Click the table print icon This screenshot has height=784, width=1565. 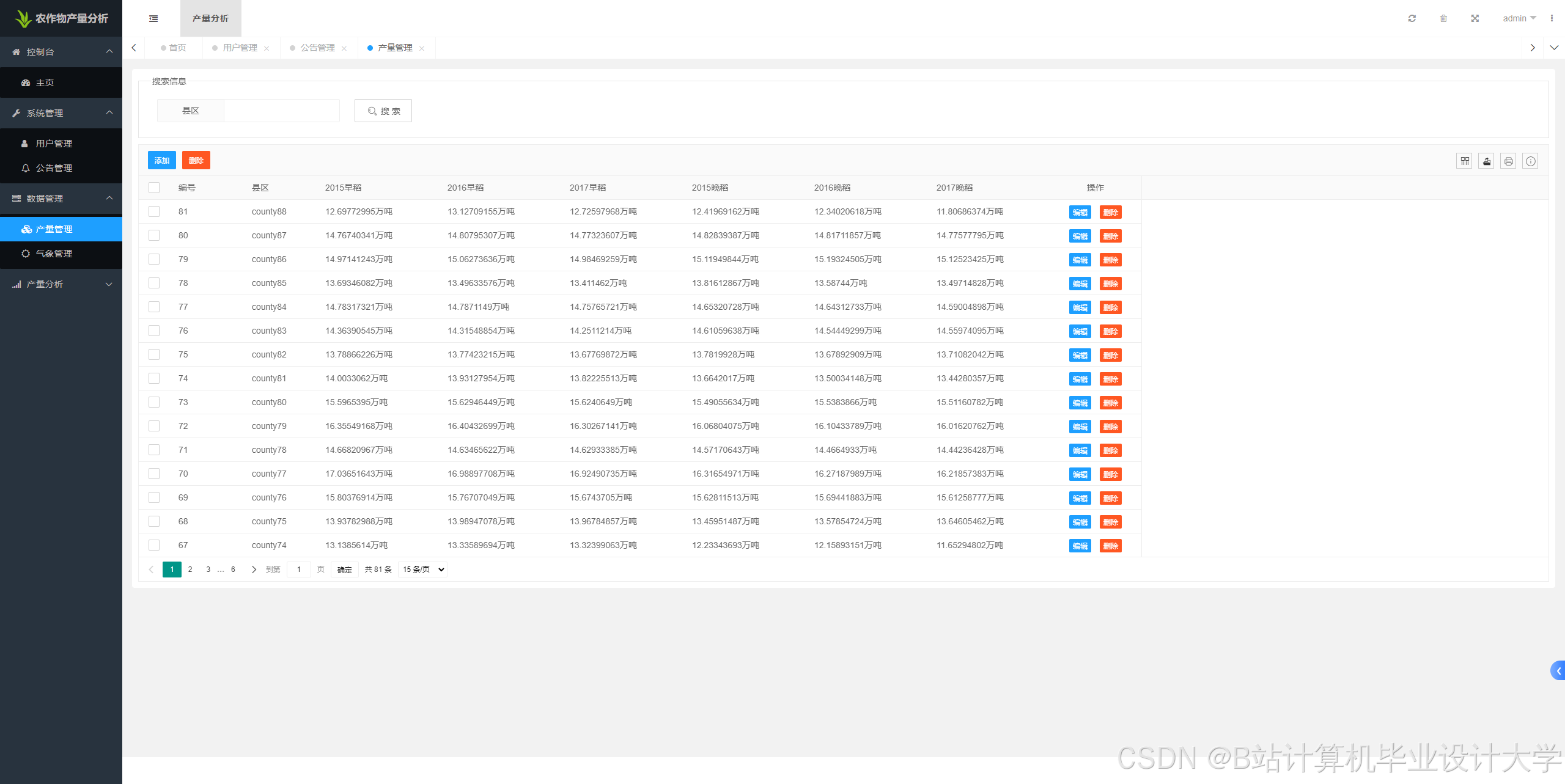[x=1508, y=161]
